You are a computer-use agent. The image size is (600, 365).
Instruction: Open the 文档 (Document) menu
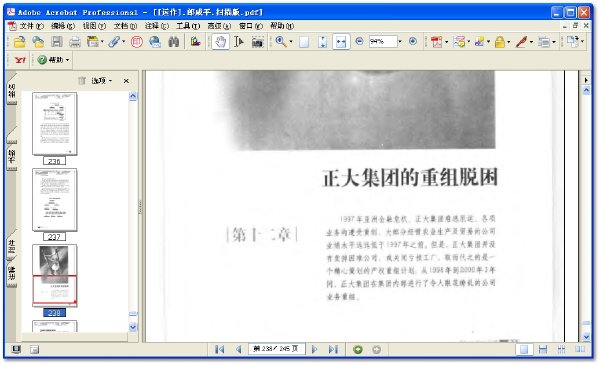(x=125, y=26)
